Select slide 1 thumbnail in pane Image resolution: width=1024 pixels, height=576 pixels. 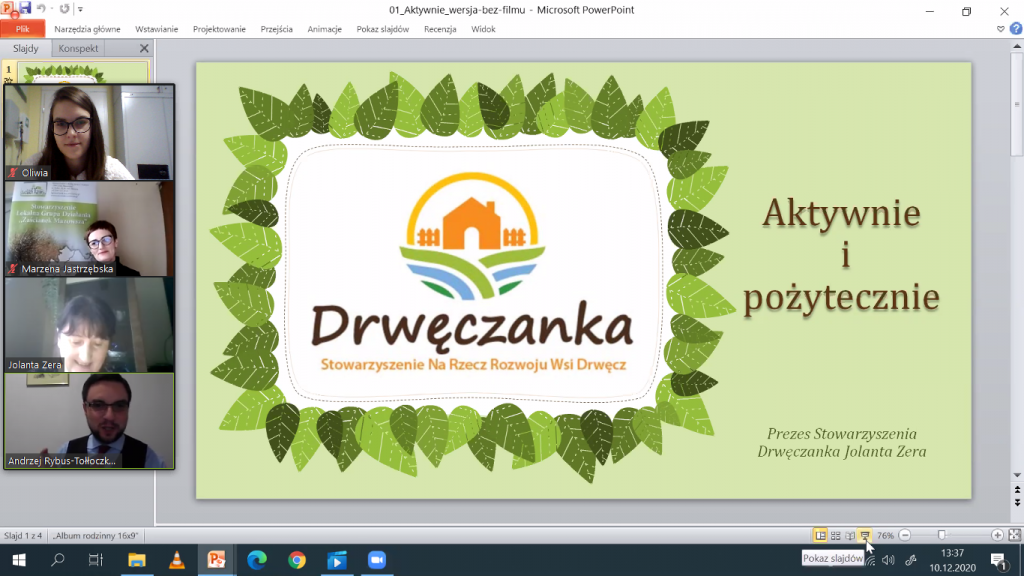(83, 72)
